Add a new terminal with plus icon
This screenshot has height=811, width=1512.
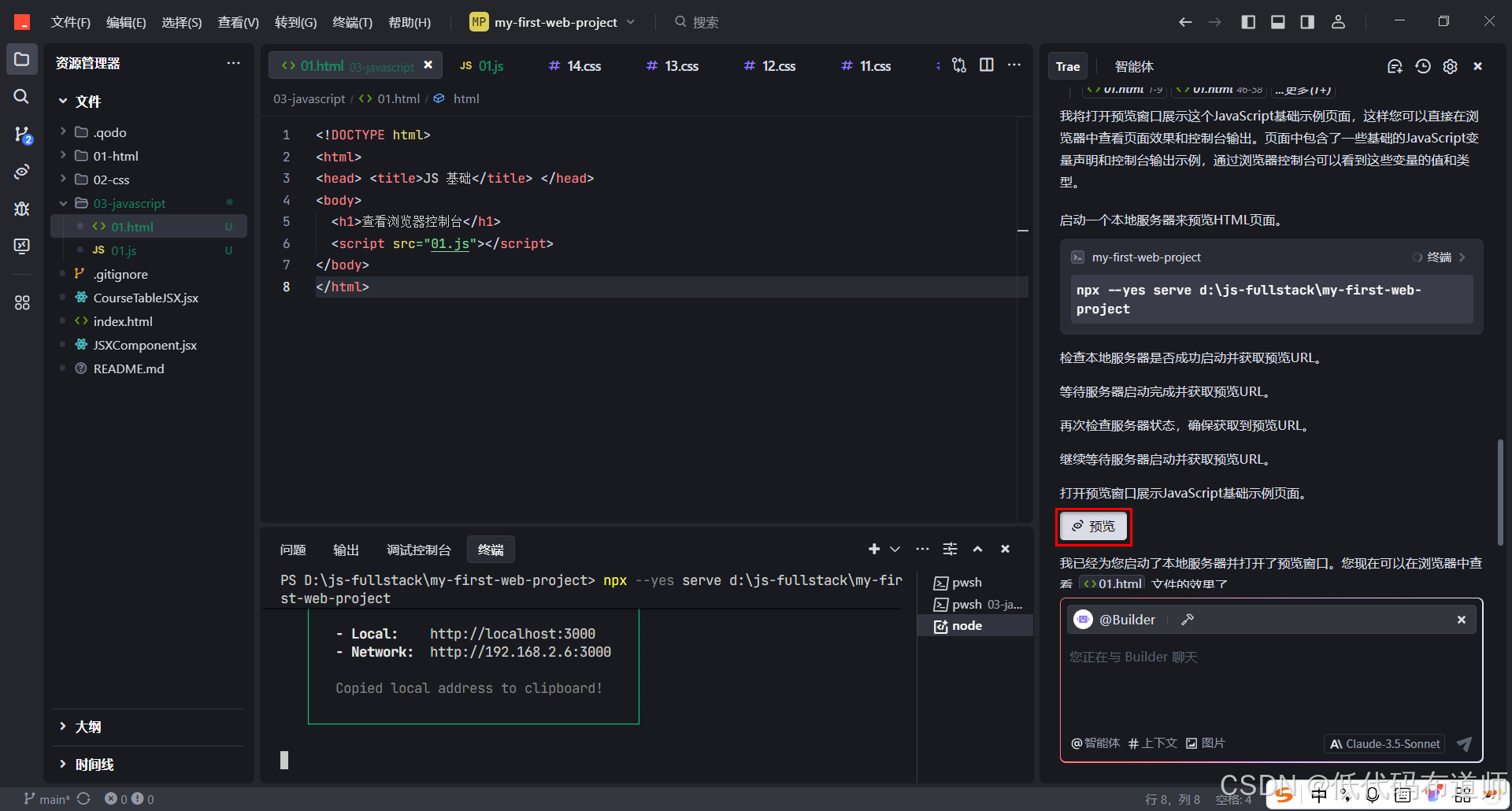point(874,549)
